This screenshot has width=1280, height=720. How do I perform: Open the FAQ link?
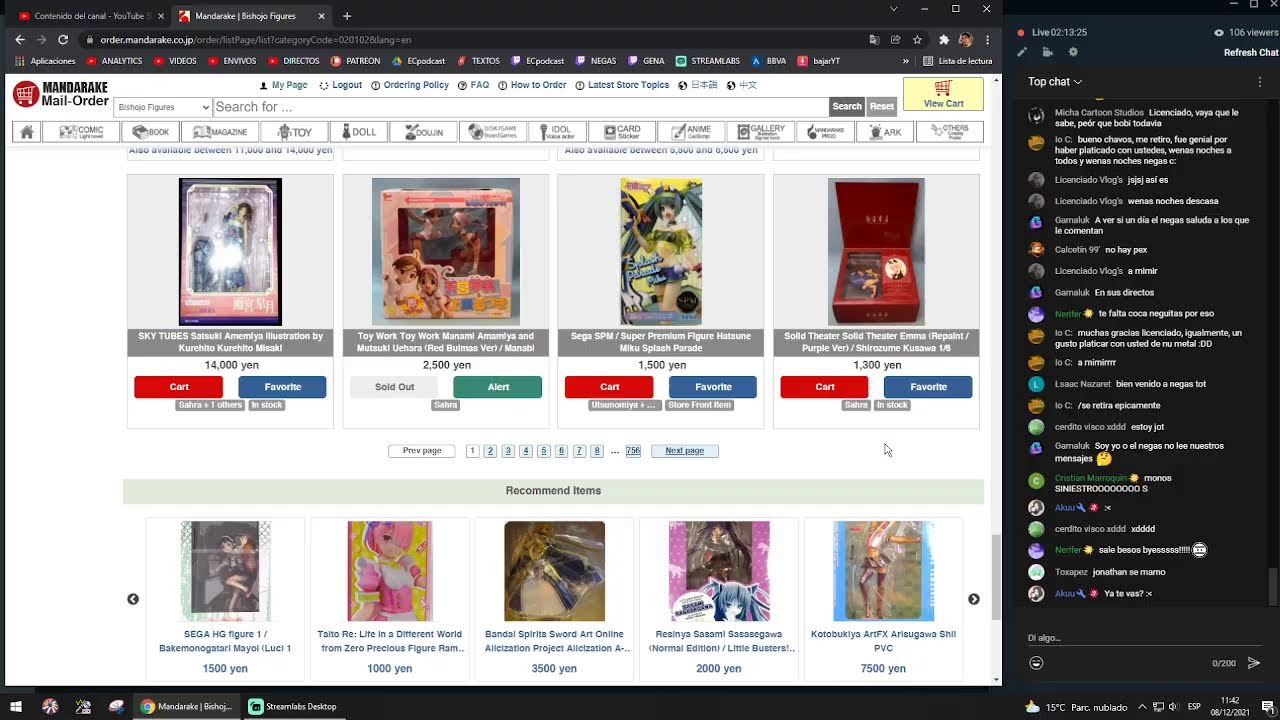pyautogui.click(x=474, y=85)
